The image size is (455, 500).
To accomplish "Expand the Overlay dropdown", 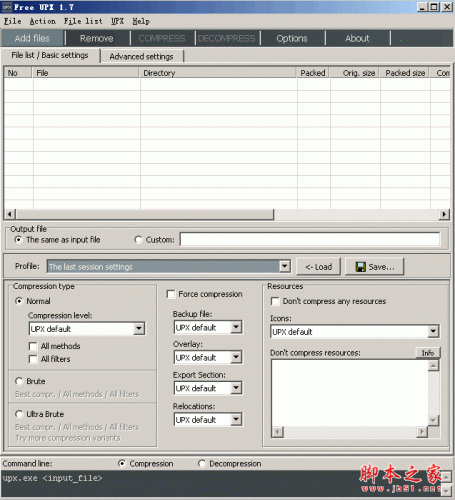I will point(236,357).
